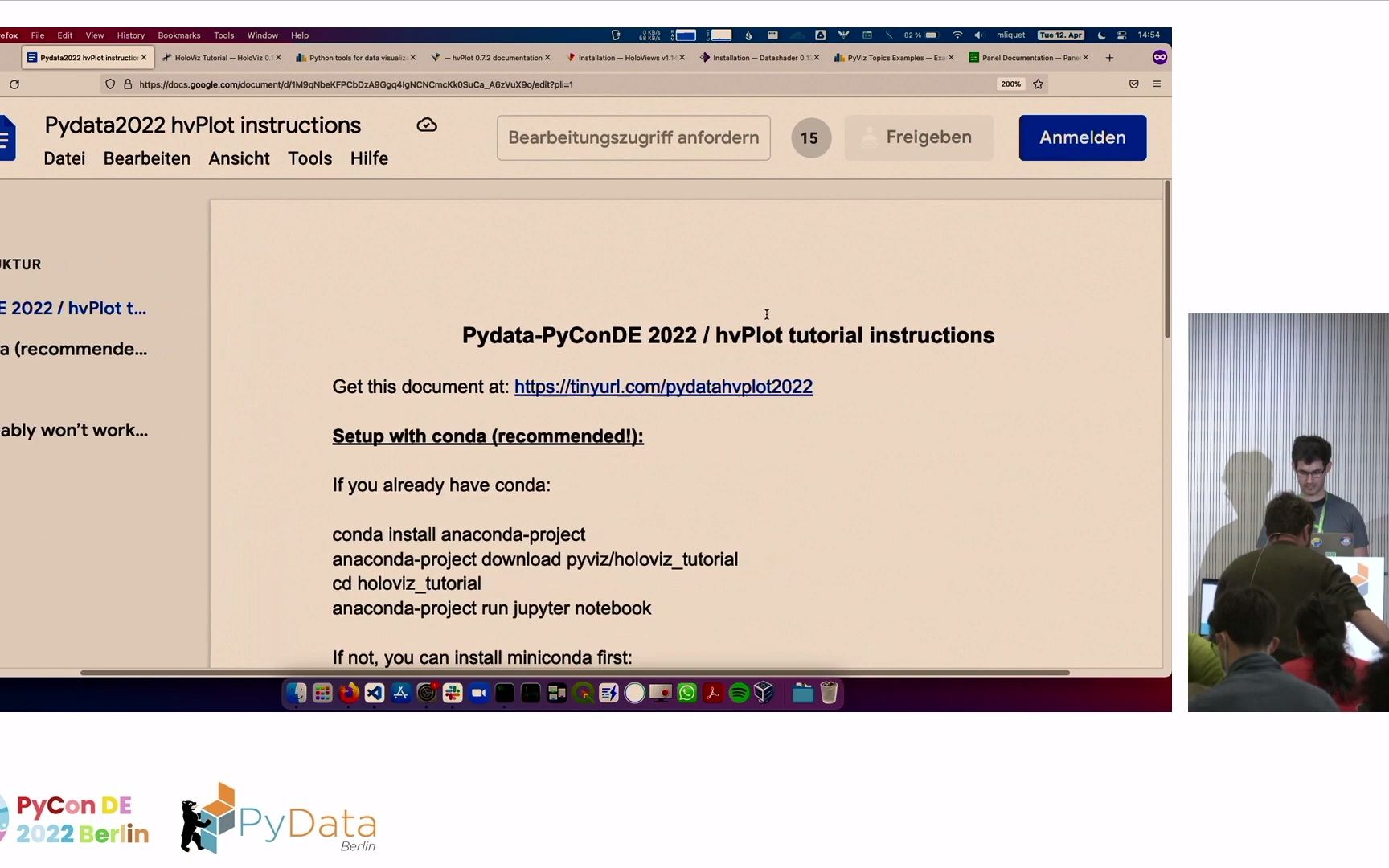Click the private browsing mask icon

tap(1159, 58)
